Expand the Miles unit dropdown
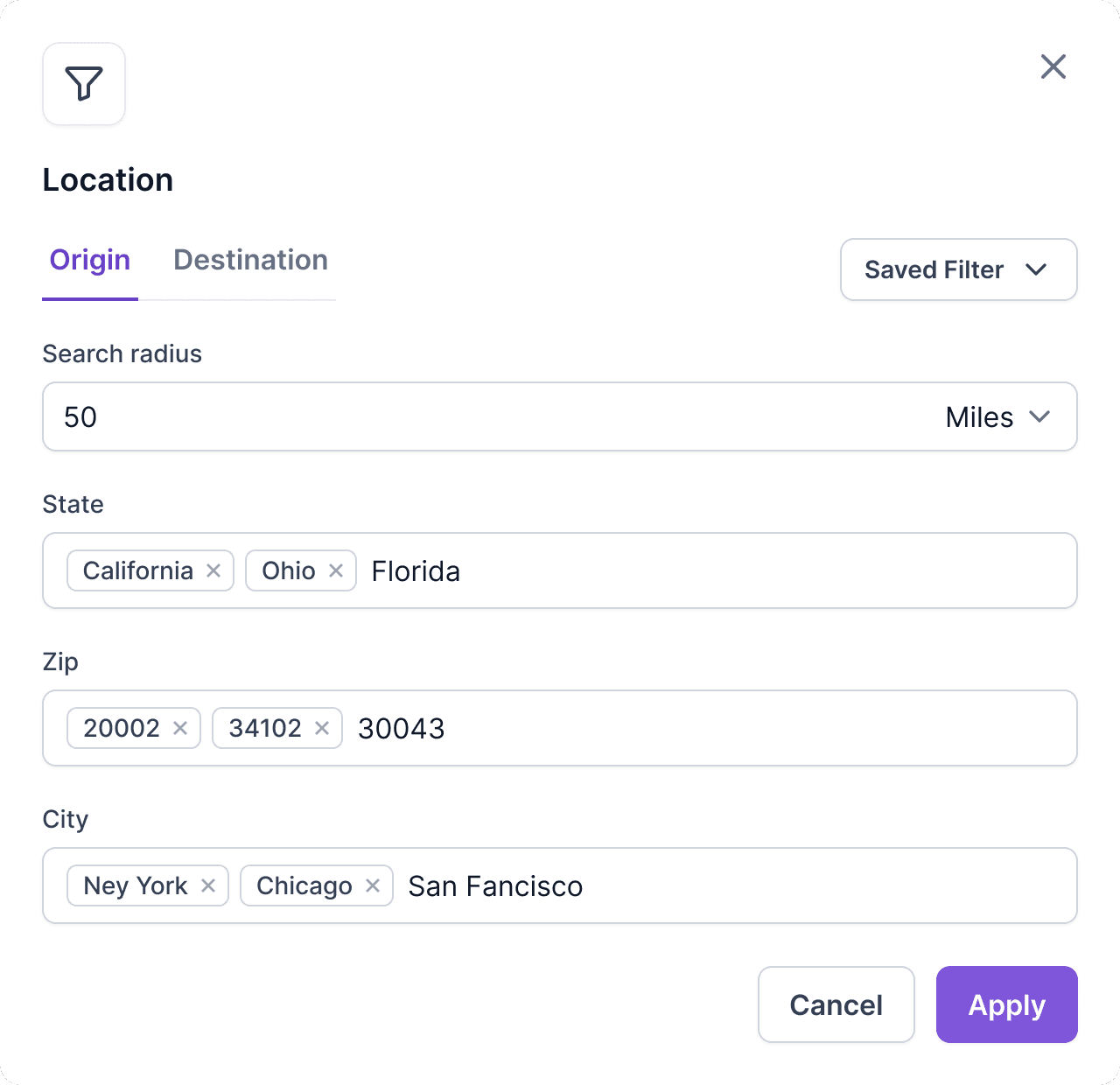The width and height of the screenshot is (1120, 1085). (997, 416)
